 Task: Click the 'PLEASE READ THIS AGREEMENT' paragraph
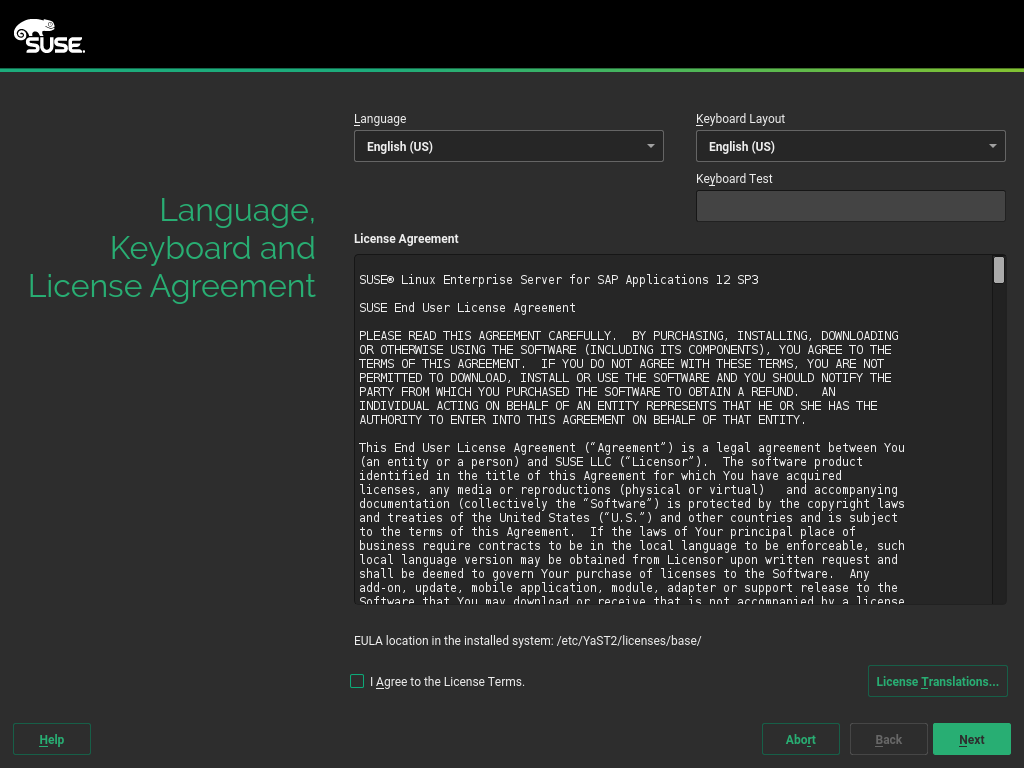click(x=628, y=378)
